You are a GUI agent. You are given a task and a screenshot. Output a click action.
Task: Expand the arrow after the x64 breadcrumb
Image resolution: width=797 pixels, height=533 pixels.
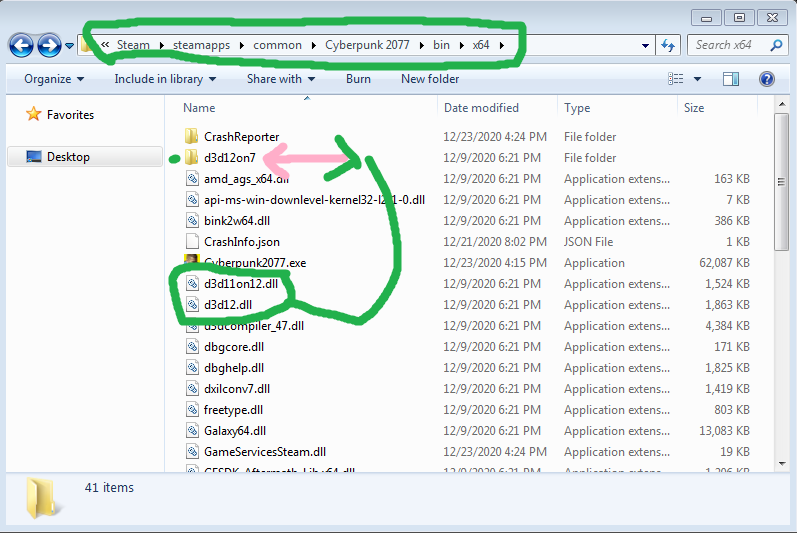(502, 45)
